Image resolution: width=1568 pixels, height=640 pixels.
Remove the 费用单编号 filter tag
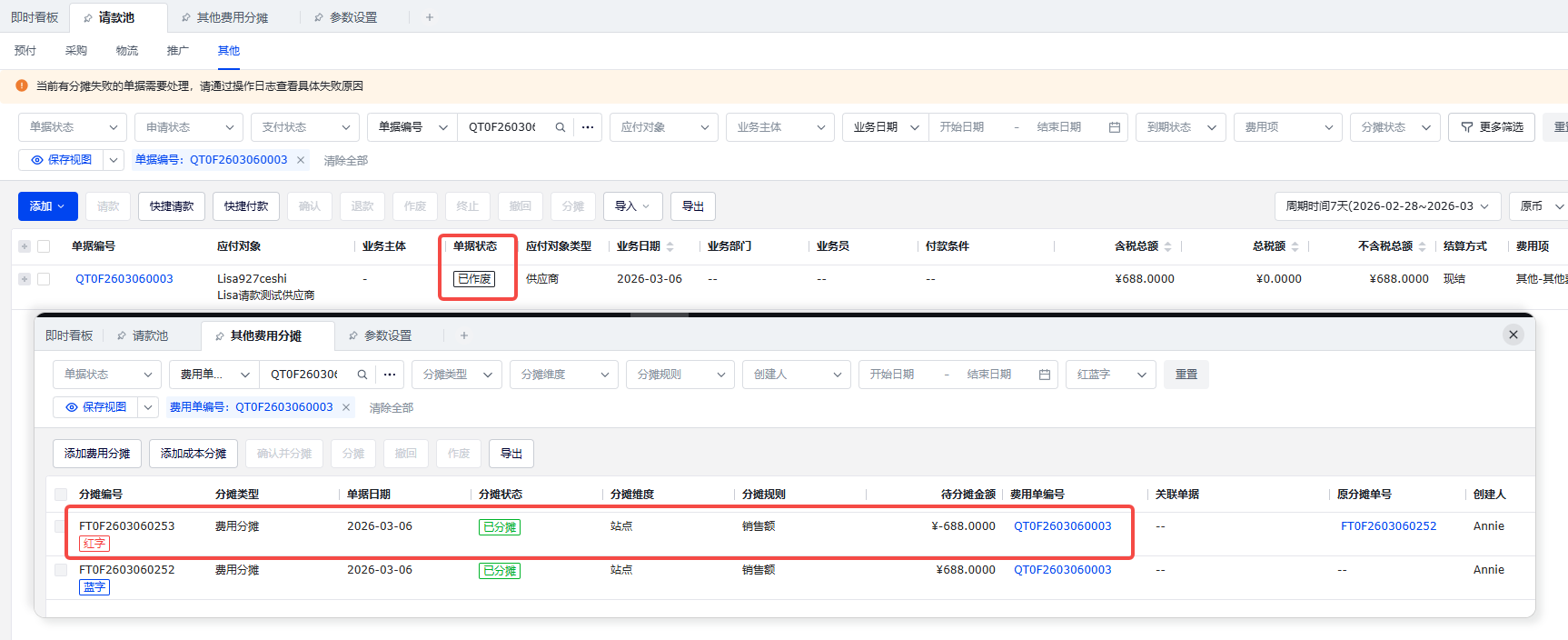click(346, 407)
